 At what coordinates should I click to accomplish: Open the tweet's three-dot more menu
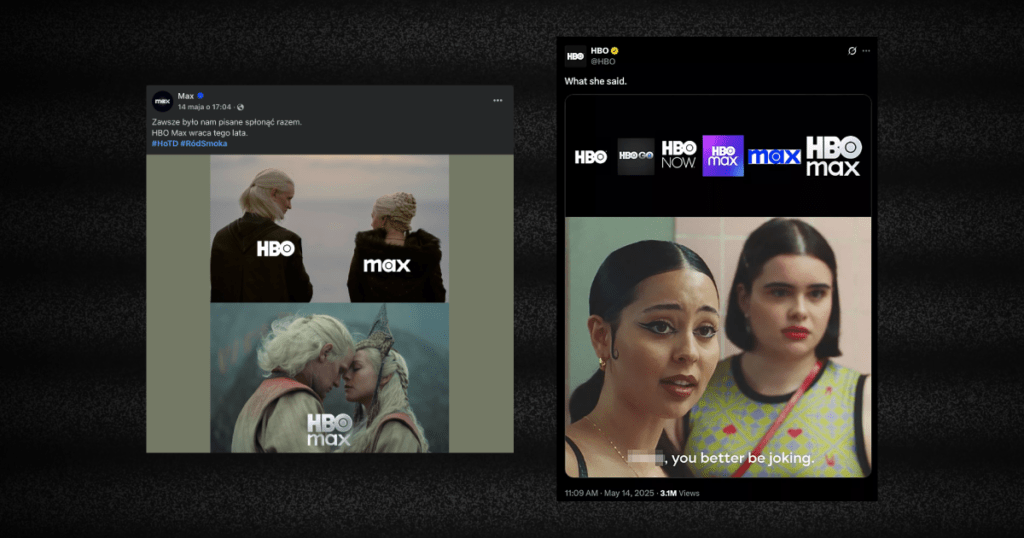pyautogui.click(x=866, y=51)
